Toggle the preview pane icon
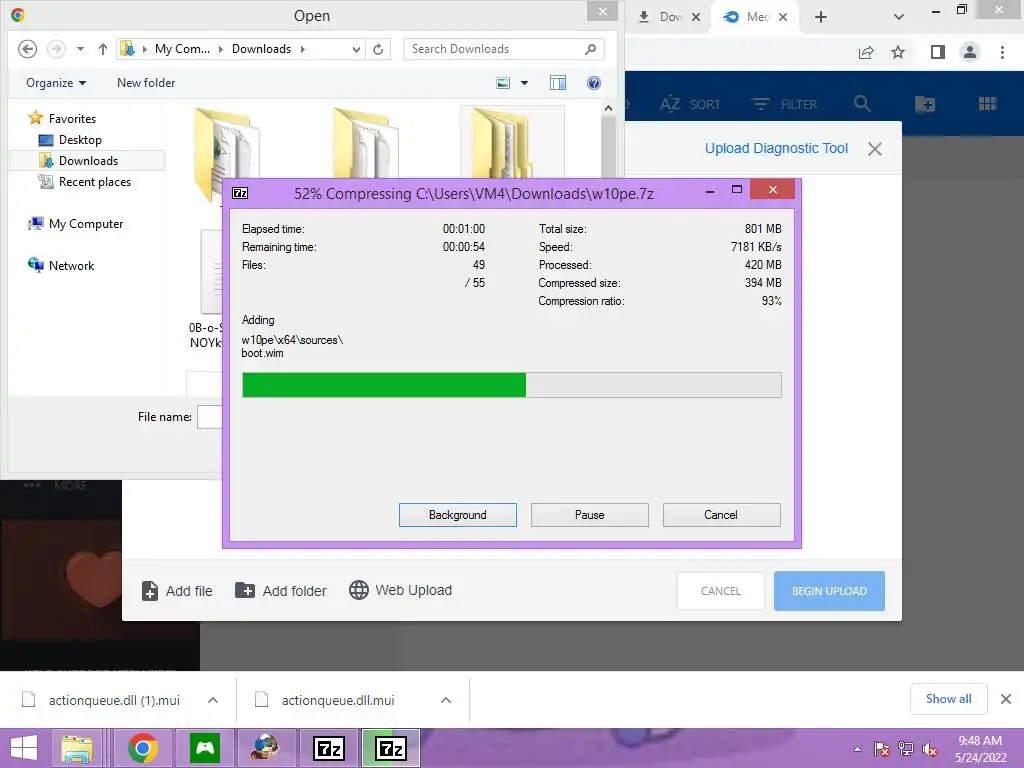The image size is (1024, 768). point(558,83)
